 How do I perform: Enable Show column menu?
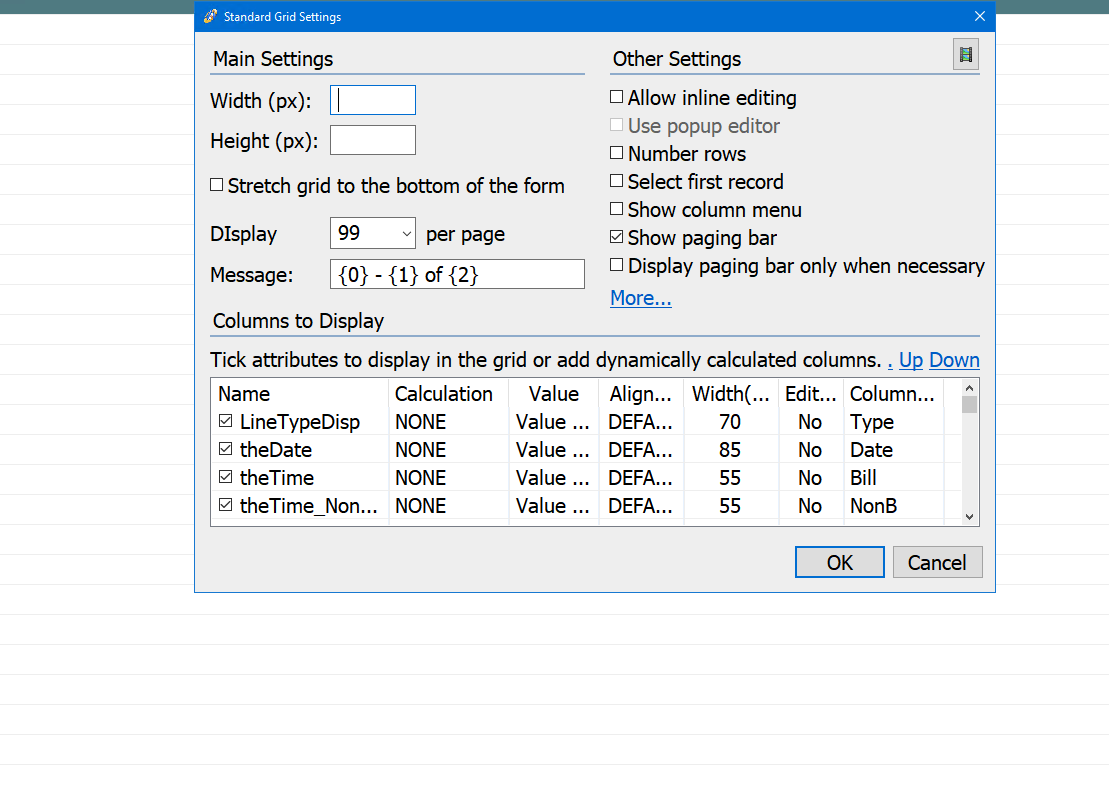click(617, 209)
